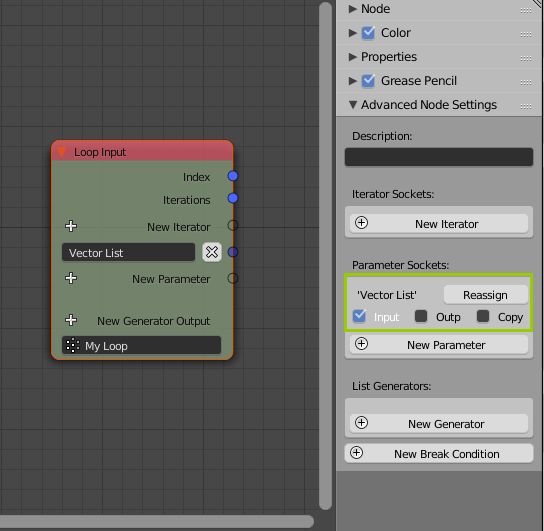Viewport: 544px width, 531px height.
Task: Enable the Copy checkbox
Action: coord(483,316)
